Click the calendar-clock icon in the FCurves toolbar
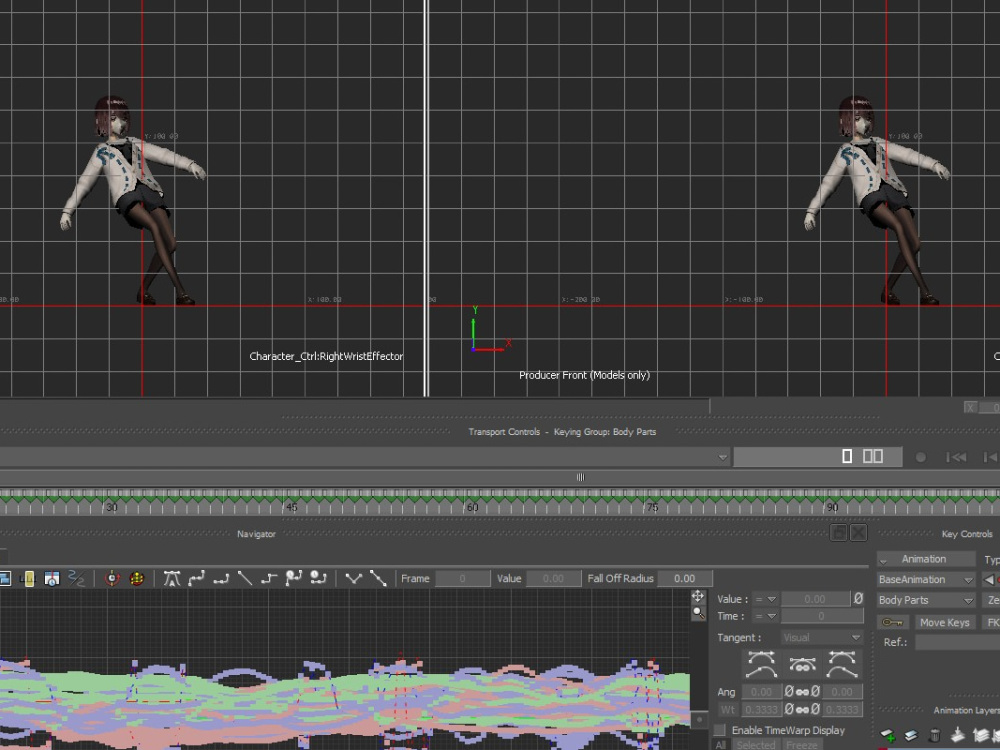The width and height of the screenshot is (1000, 750). pyautogui.click(x=52, y=578)
